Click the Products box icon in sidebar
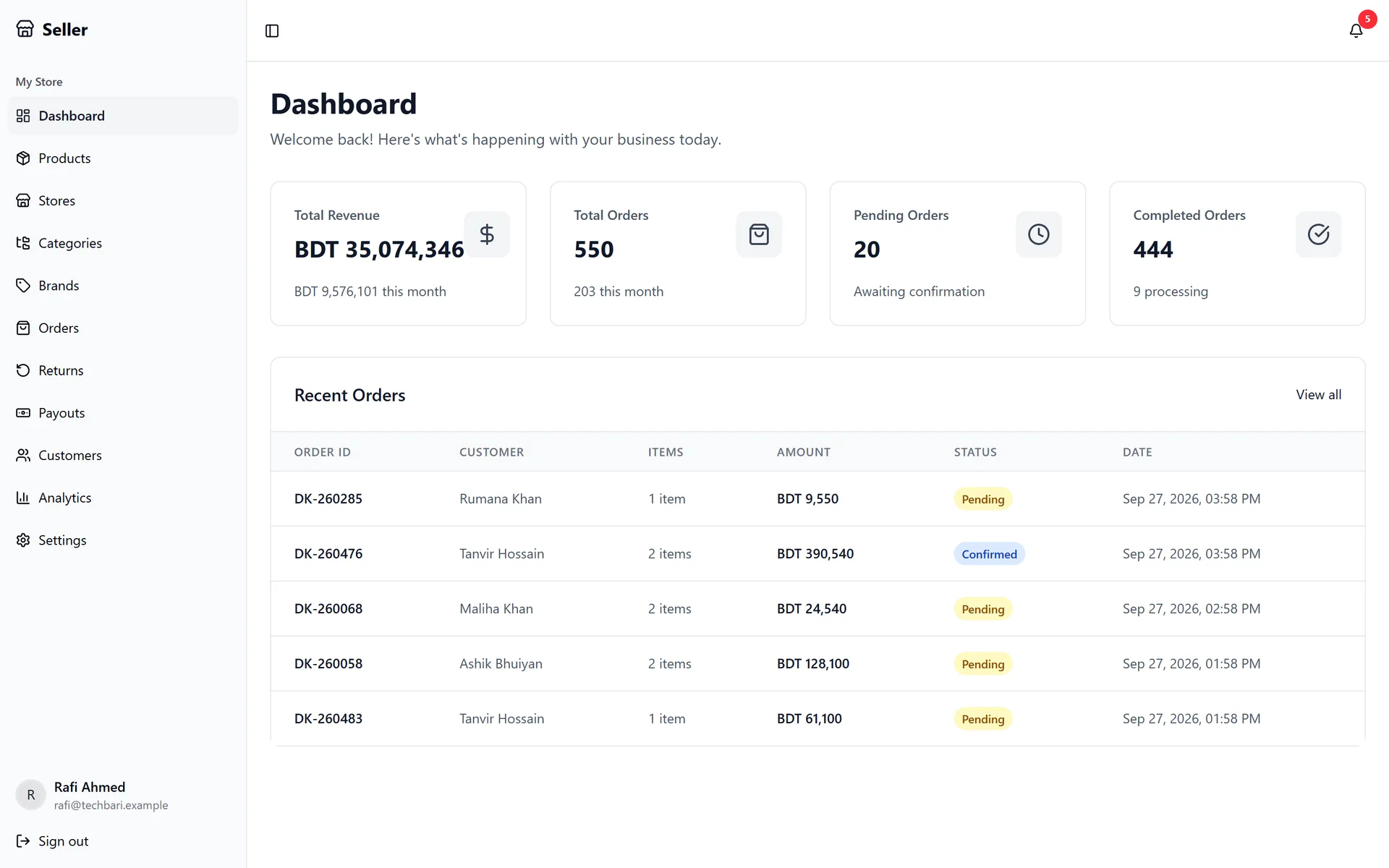Viewport: 1389px width, 868px height. pyautogui.click(x=23, y=158)
